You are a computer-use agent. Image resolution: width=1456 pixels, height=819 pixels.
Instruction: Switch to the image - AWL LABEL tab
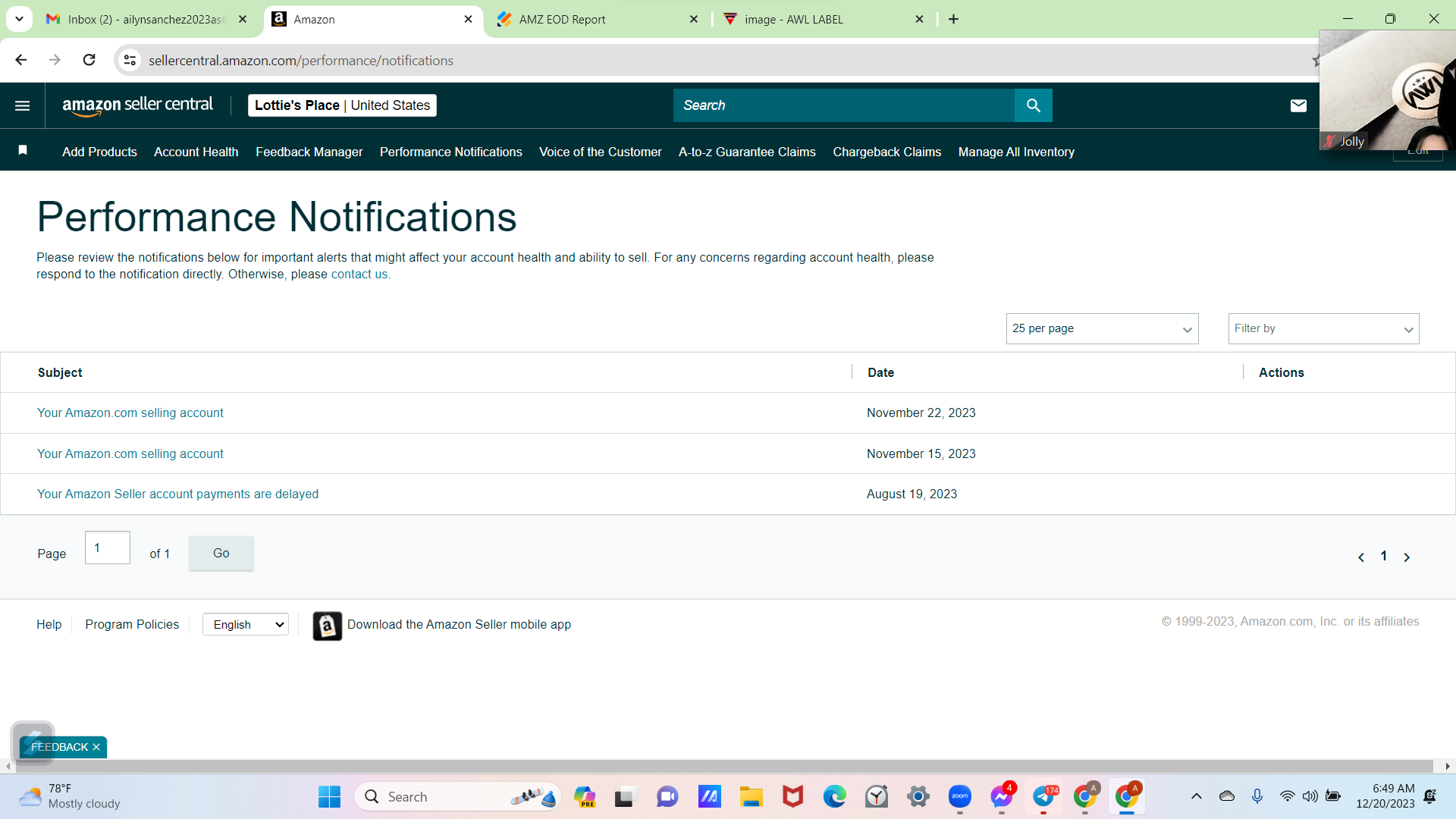824,19
